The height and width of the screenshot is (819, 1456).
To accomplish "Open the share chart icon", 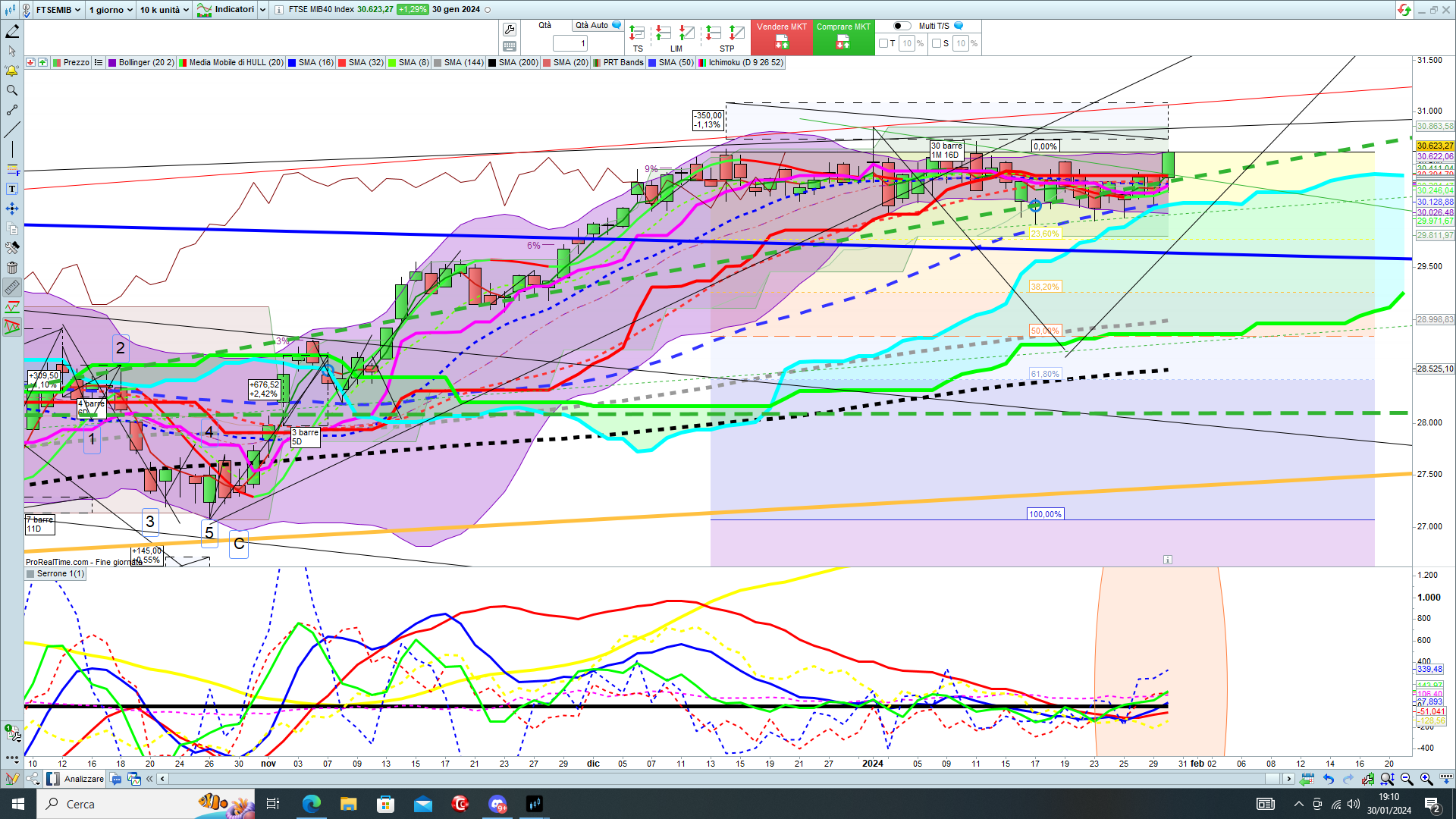I will (x=33, y=779).
